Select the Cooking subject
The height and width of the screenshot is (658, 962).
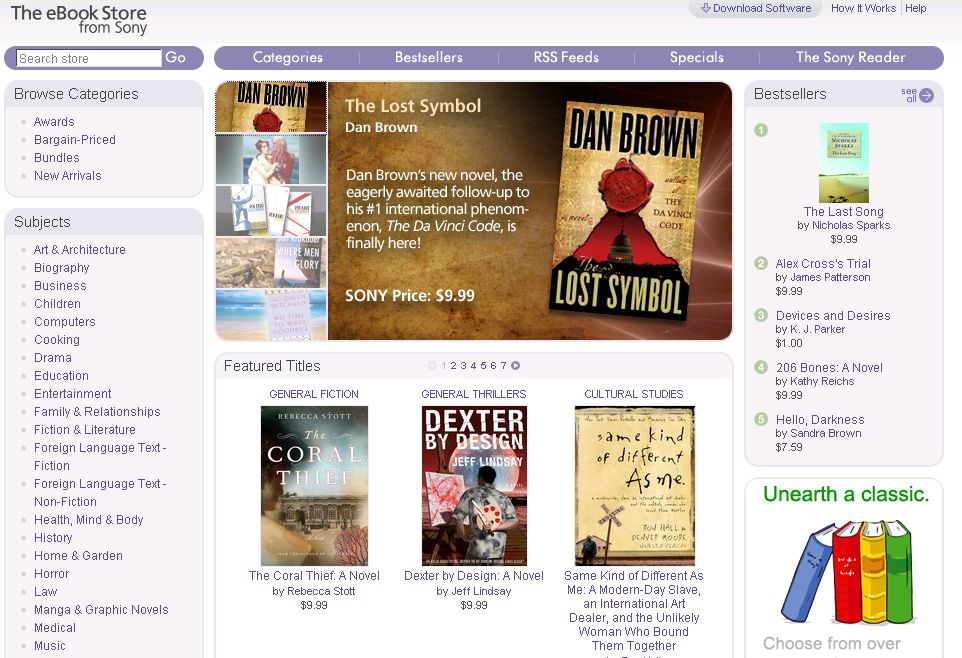tap(56, 339)
